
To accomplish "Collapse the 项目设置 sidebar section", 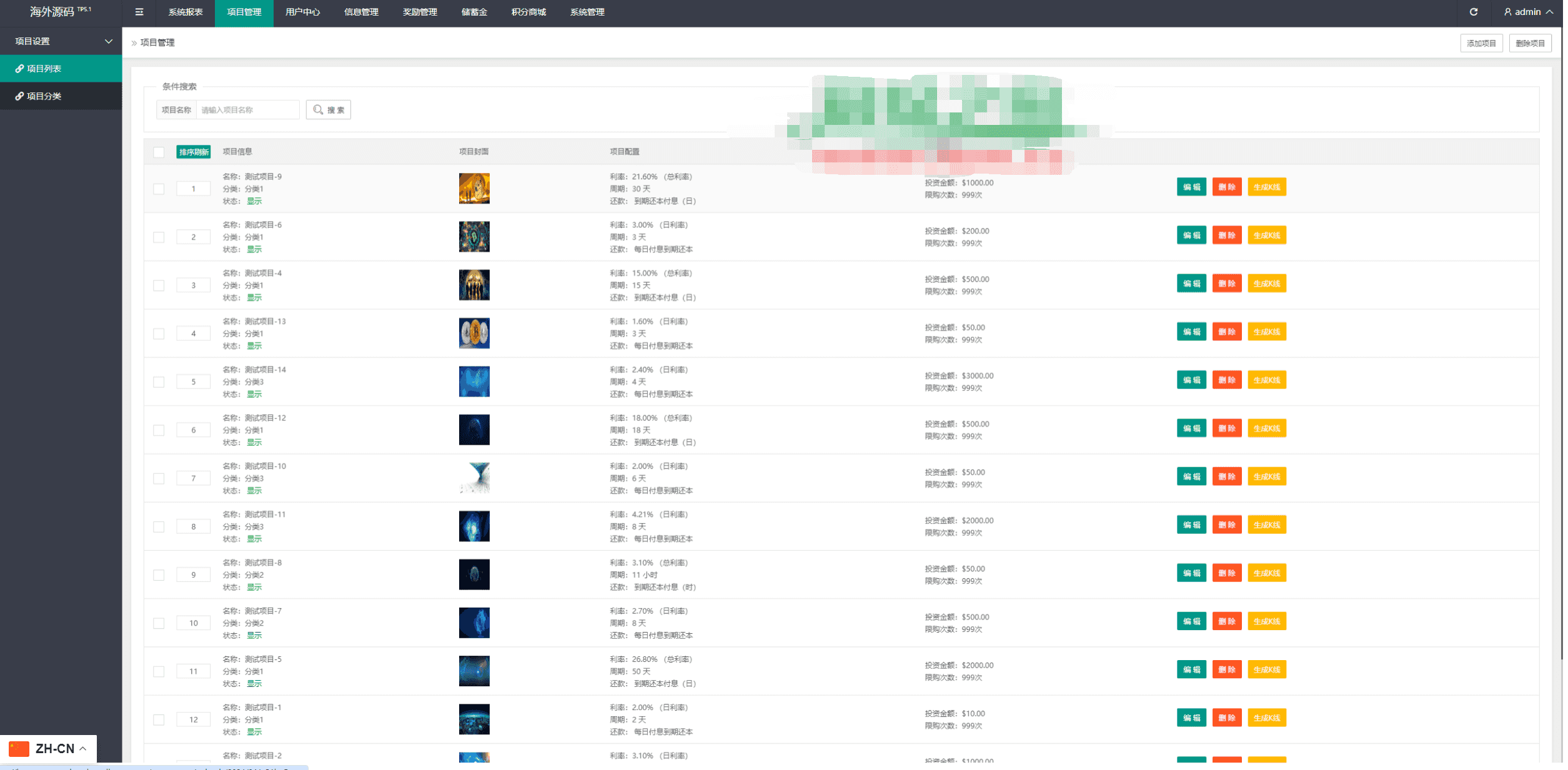I will click(x=108, y=41).
